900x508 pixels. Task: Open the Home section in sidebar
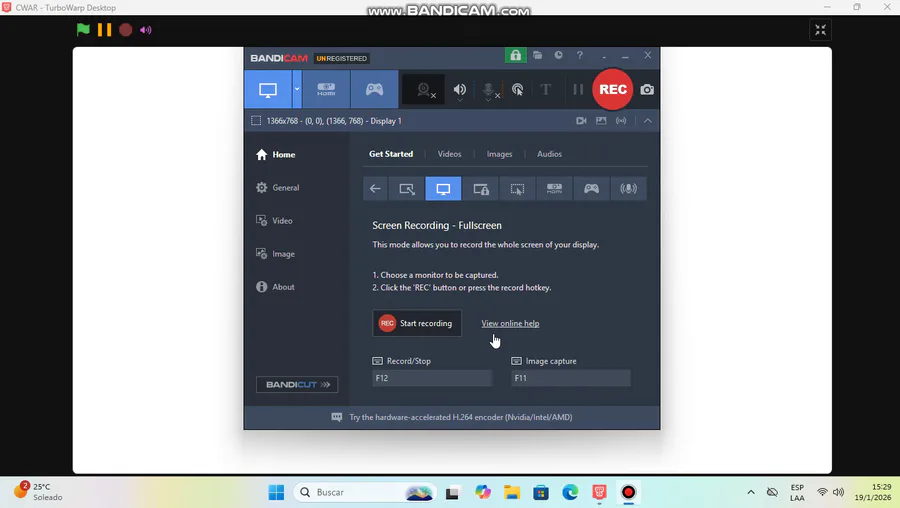276,154
